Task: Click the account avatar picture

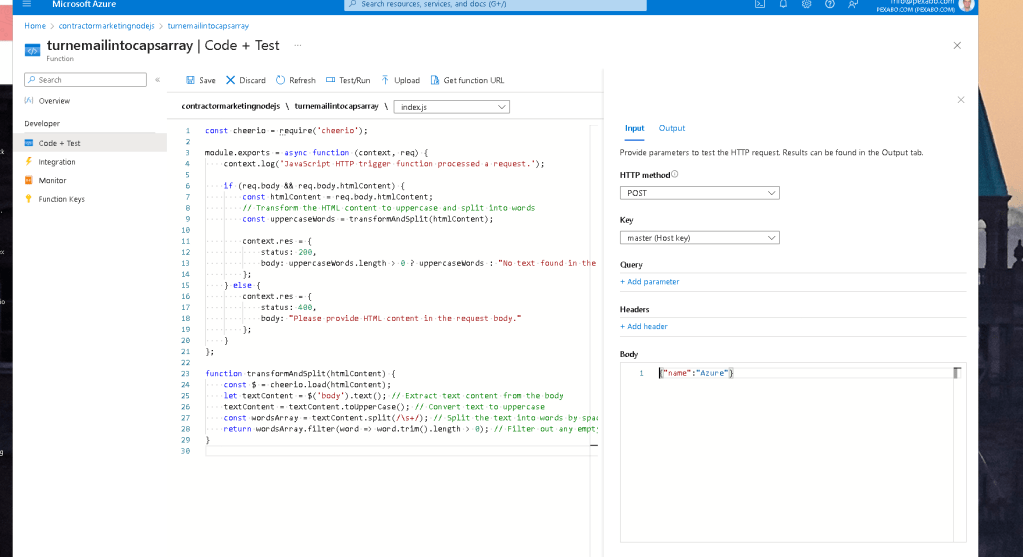Action: 967,5
